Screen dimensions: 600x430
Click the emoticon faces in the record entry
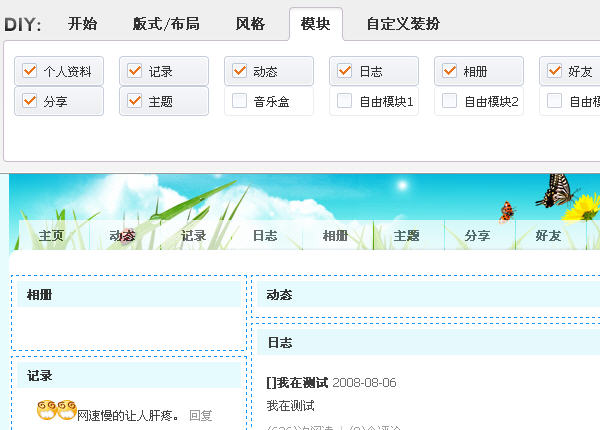click(56, 411)
